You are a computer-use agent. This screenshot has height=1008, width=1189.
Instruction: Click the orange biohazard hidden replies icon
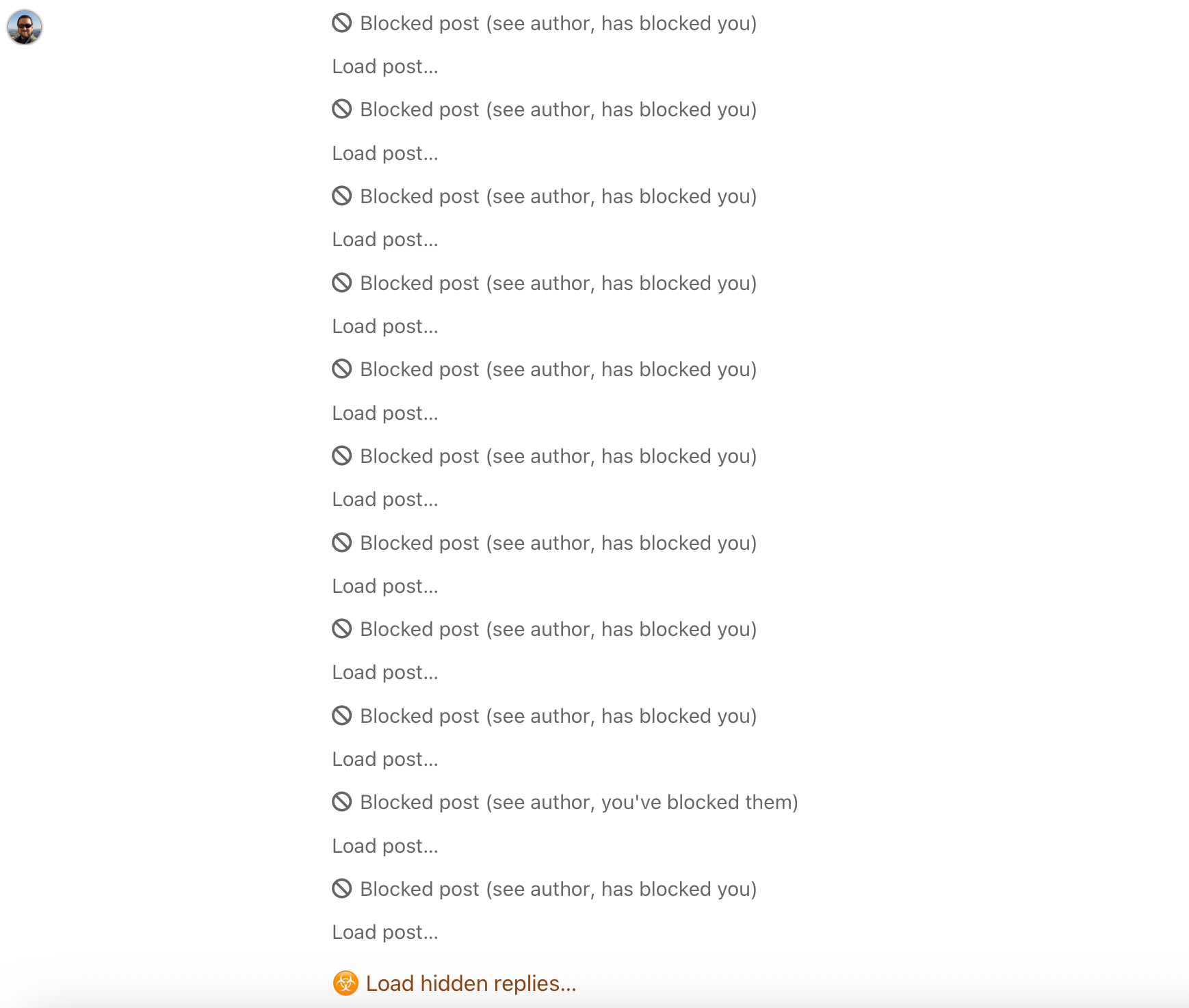pos(345,983)
